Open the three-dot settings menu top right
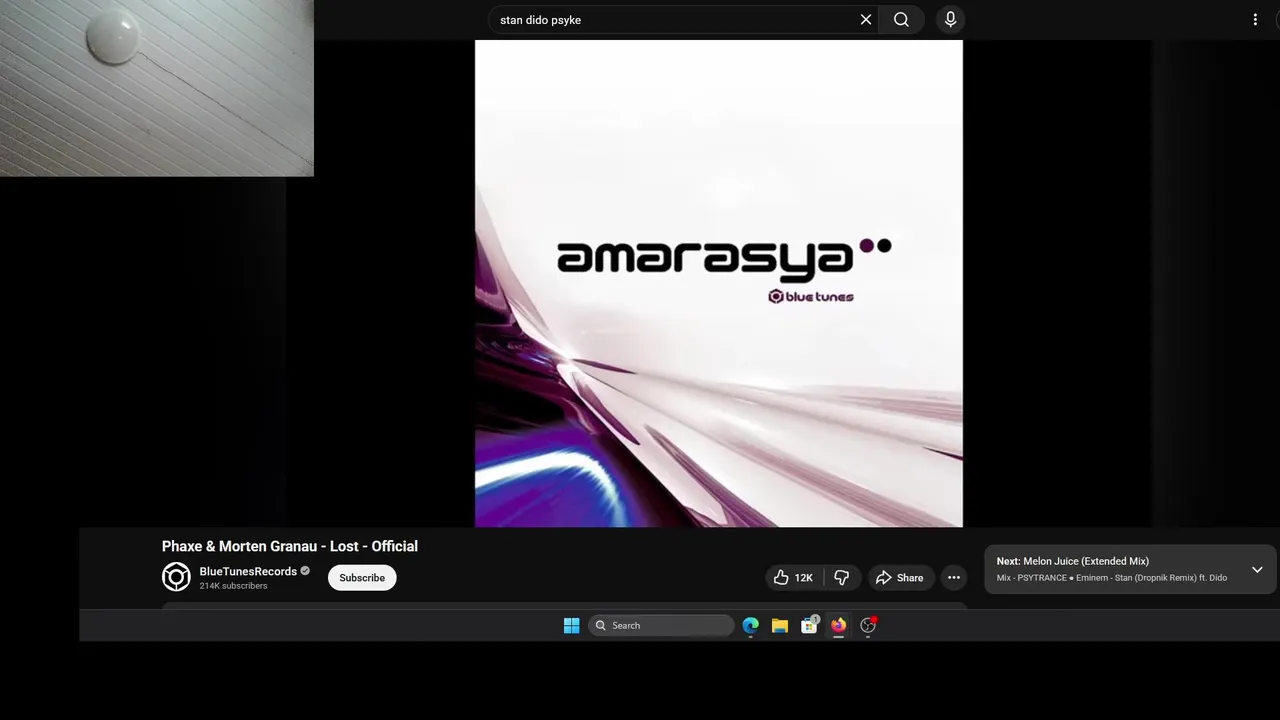 coord(1255,19)
